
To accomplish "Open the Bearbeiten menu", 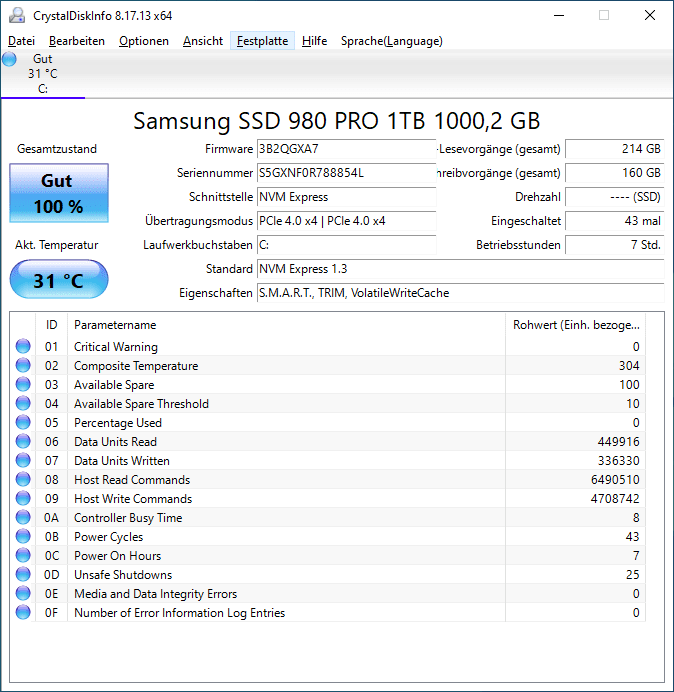I will 77,41.
